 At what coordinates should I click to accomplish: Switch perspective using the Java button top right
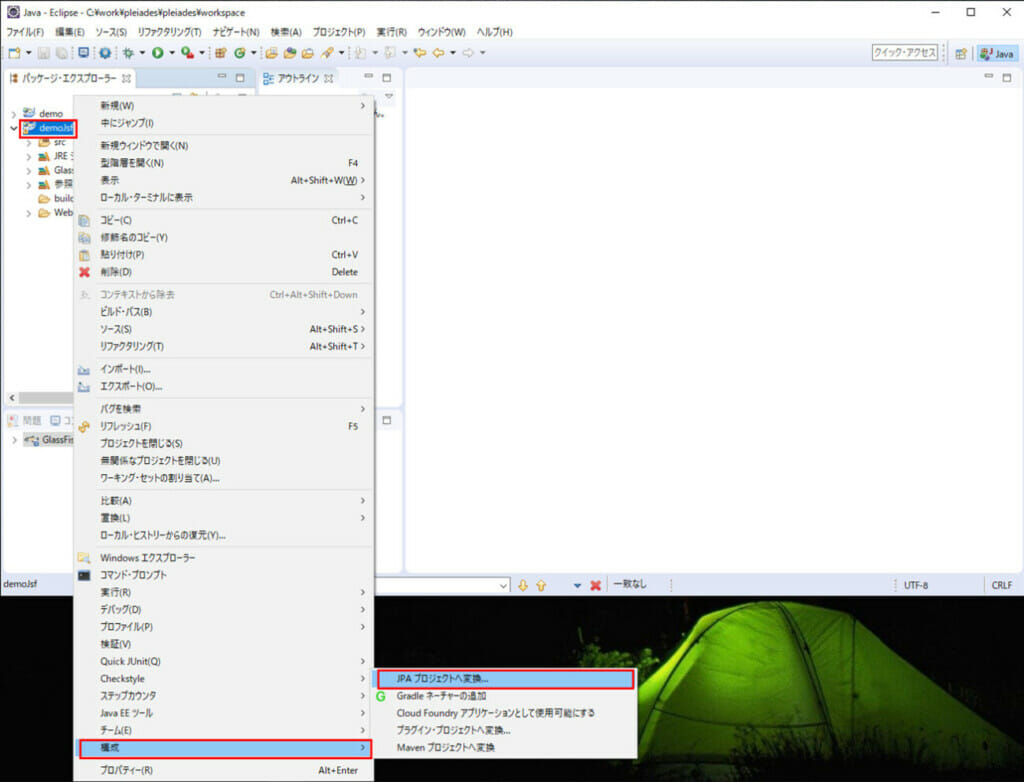pos(997,53)
